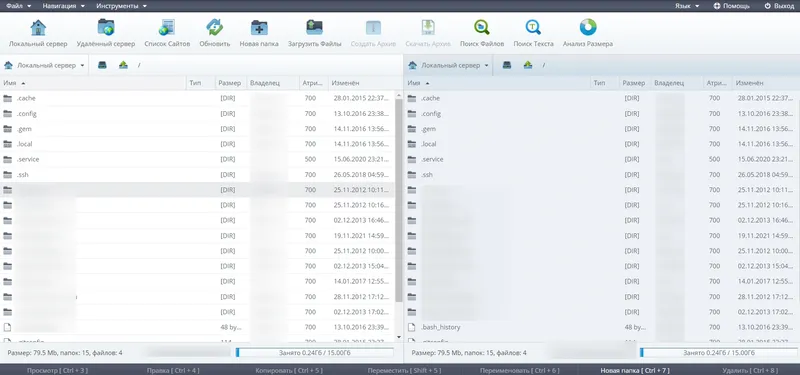The width and height of the screenshot is (800, 375).
Task: Select .local row in right panel
Action: click(602, 144)
